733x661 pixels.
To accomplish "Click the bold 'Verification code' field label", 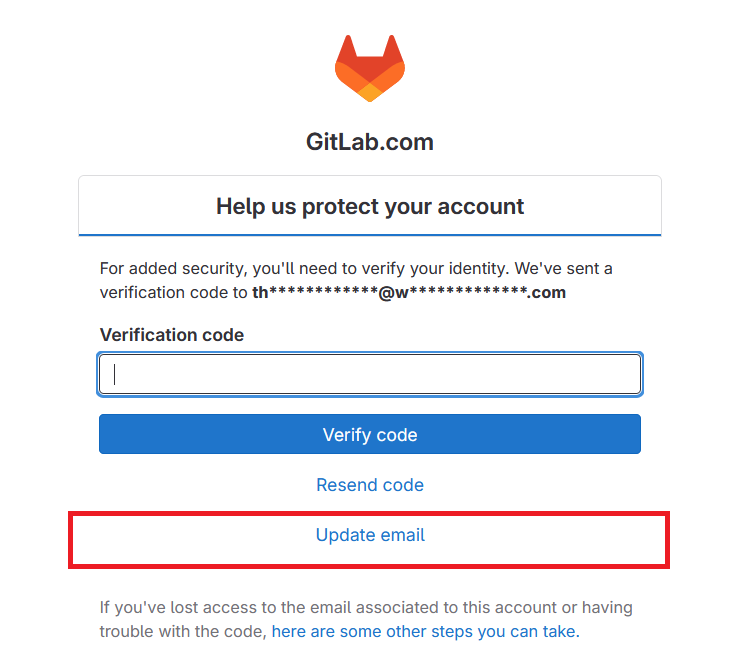I will tap(171, 335).
